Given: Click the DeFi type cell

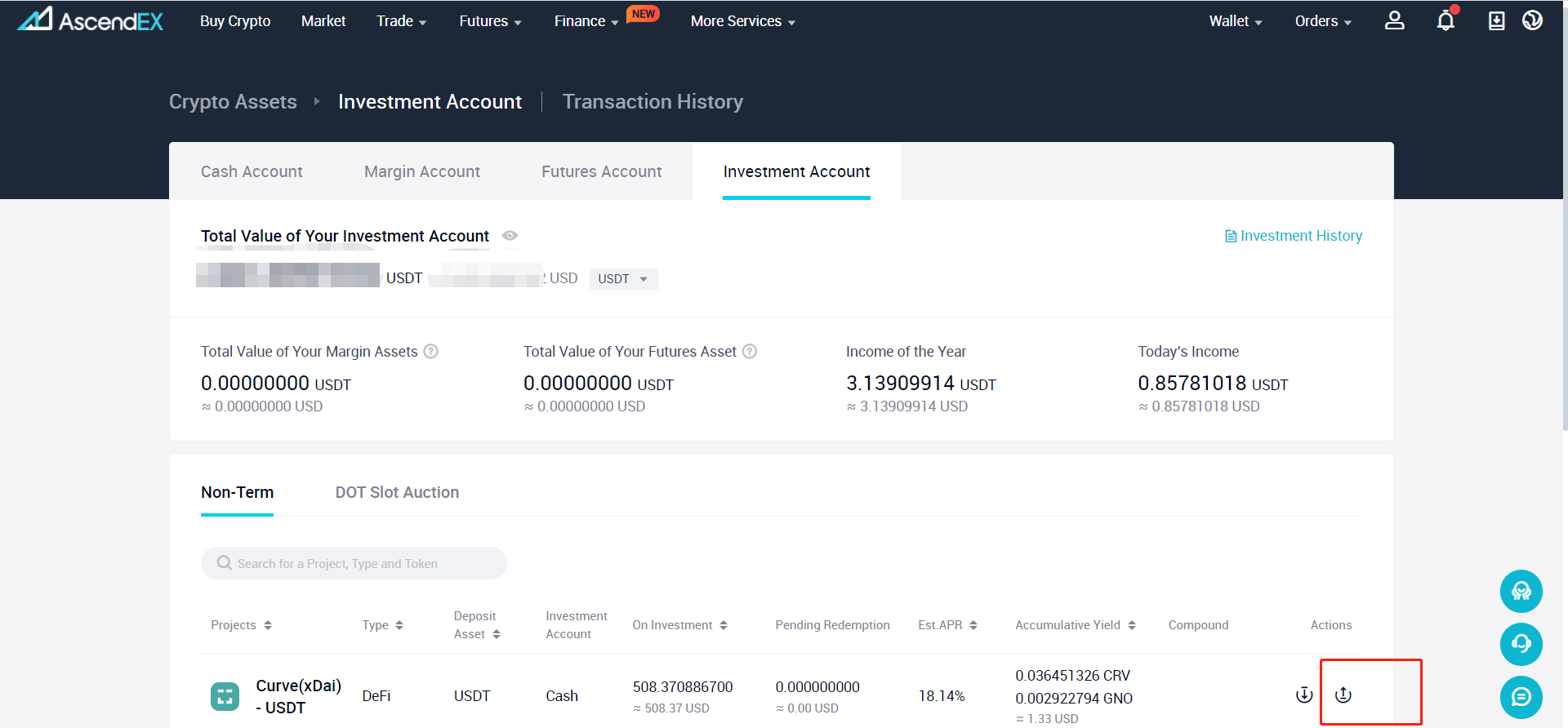Looking at the screenshot, I should [x=376, y=696].
